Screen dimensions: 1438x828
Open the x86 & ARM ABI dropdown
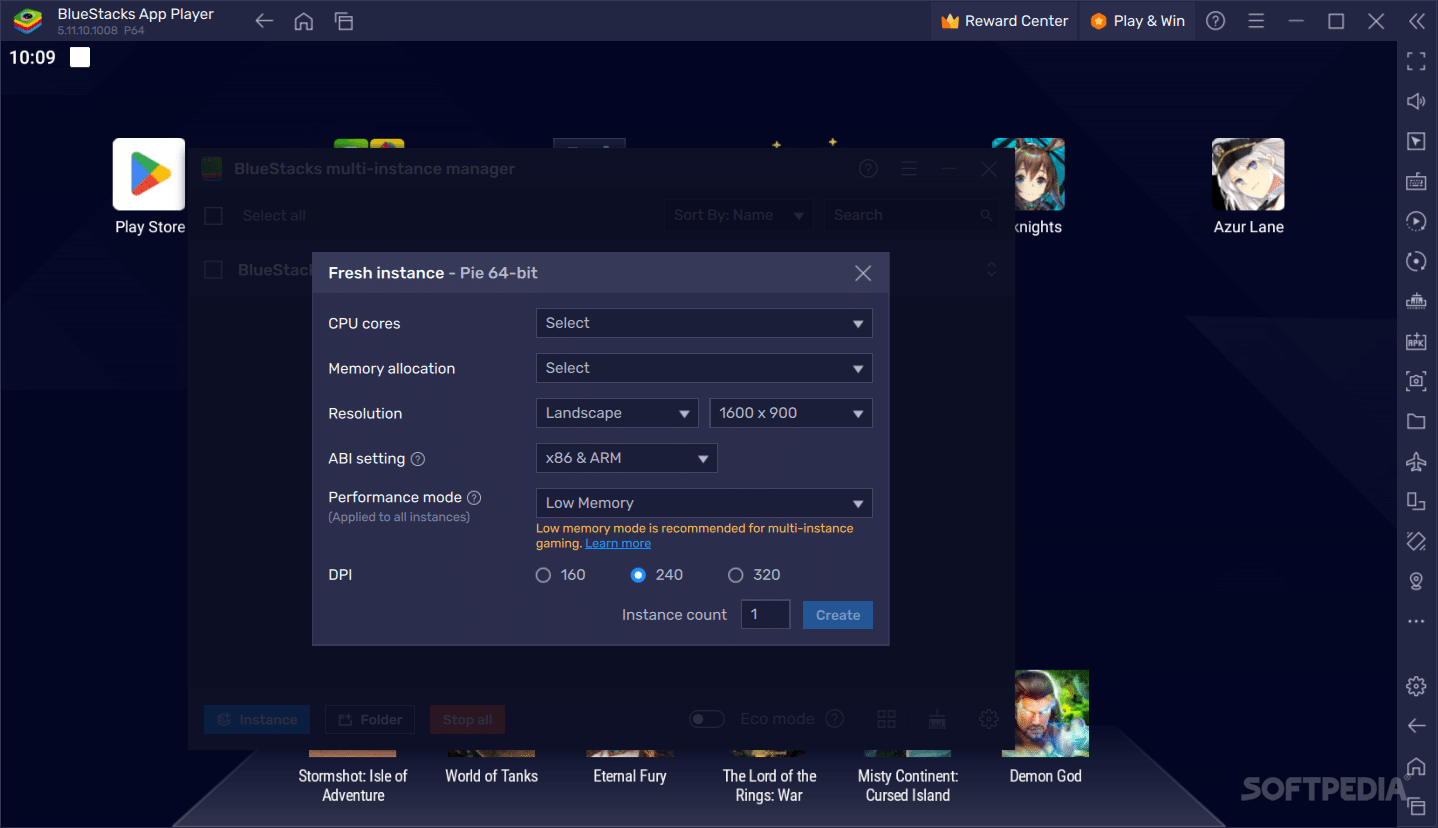[627, 458]
